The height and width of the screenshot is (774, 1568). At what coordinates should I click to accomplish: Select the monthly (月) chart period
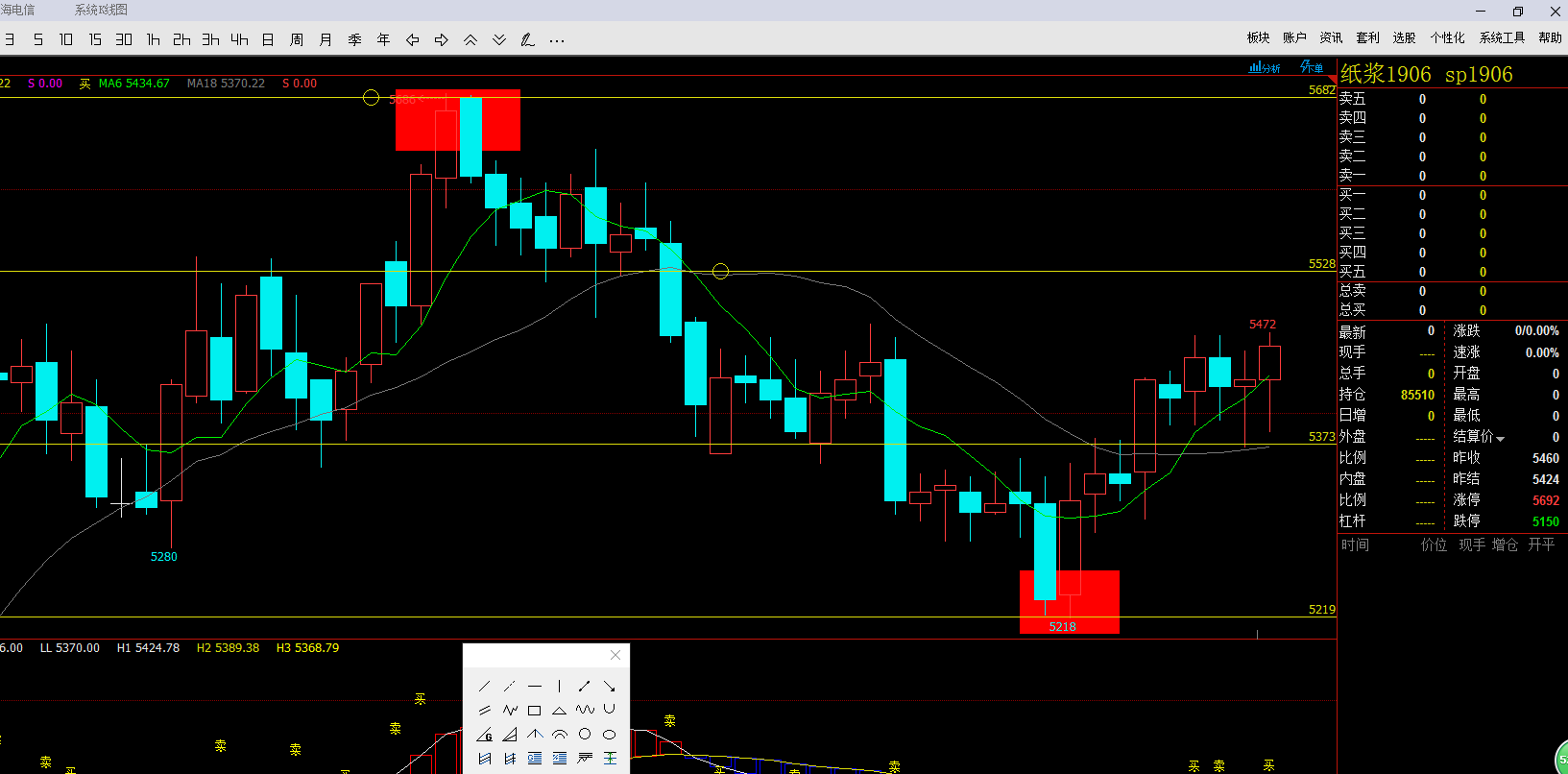point(326,39)
